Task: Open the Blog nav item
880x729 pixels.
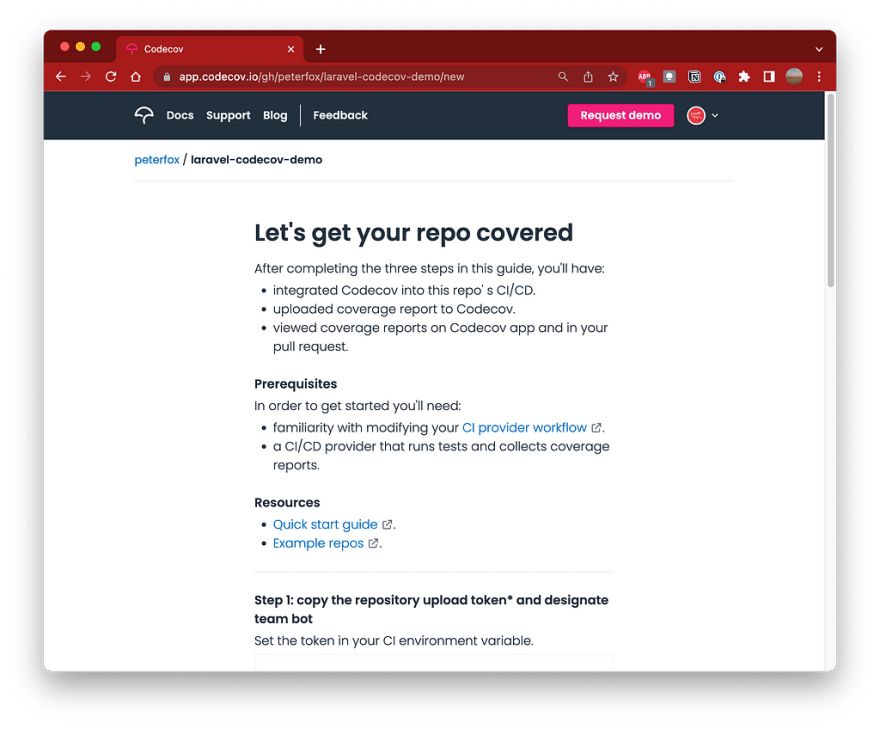Action: pyautogui.click(x=275, y=115)
